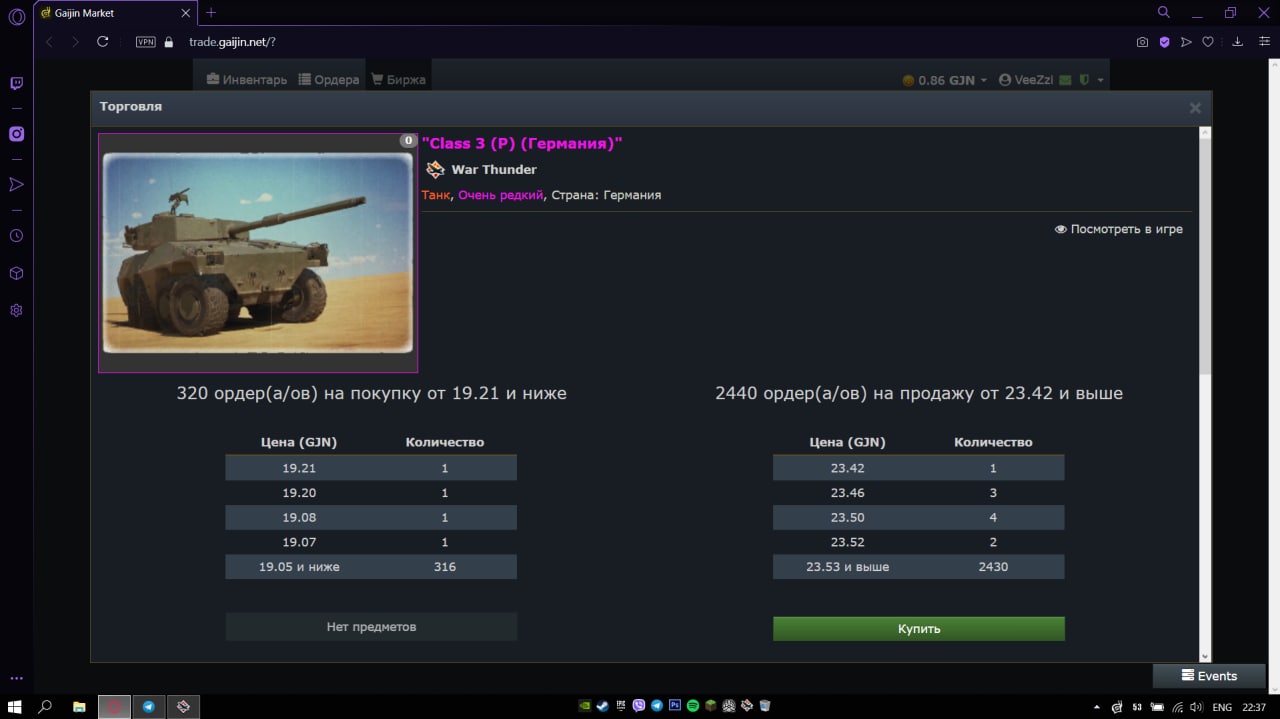Open Инвентарь tab
The height and width of the screenshot is (719, 1280).
point(247,80)
